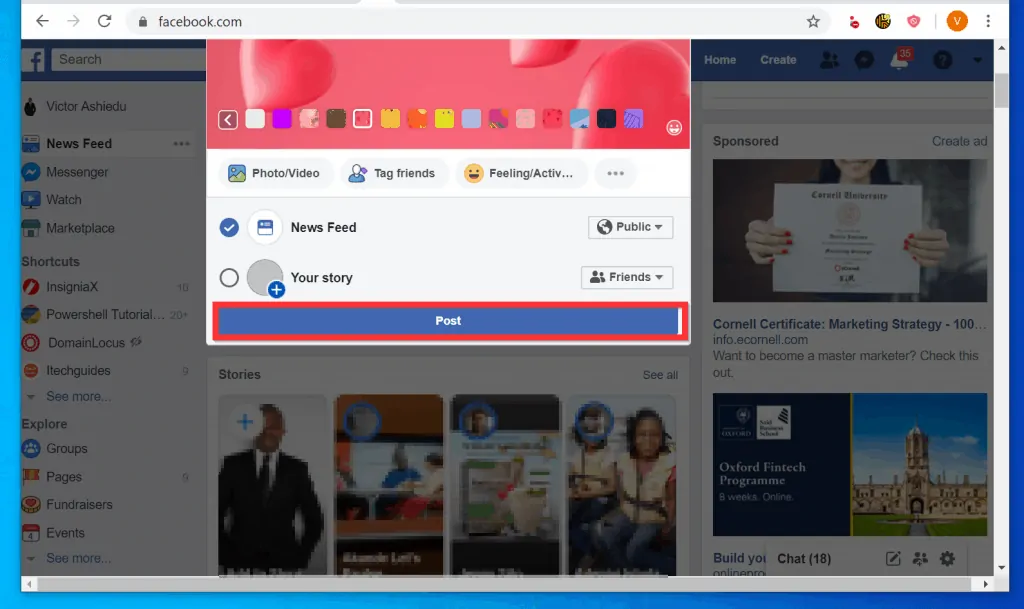
Task: Click the emoji icon in the background picker
Action: tap(674, 128)
